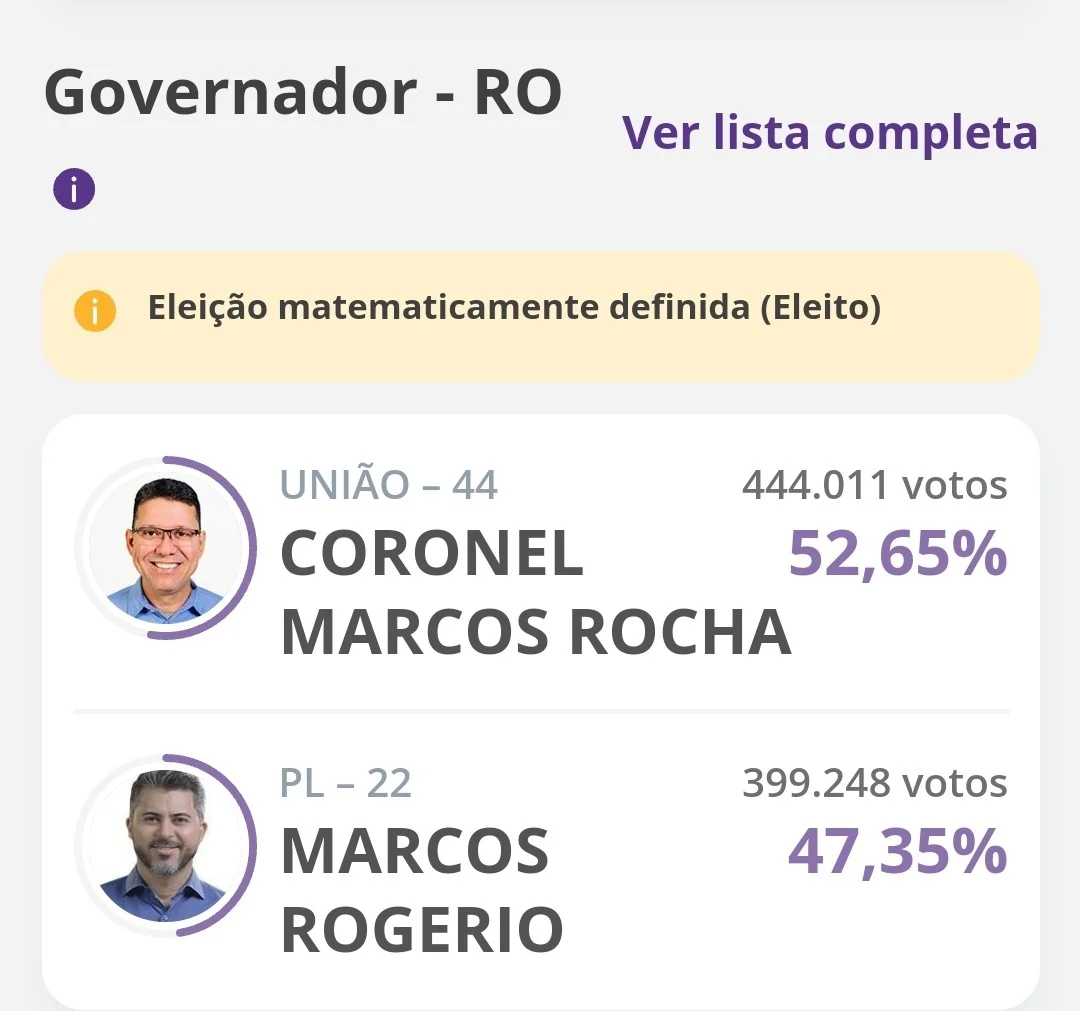Click Marcos Rogerio's photo

165,846
